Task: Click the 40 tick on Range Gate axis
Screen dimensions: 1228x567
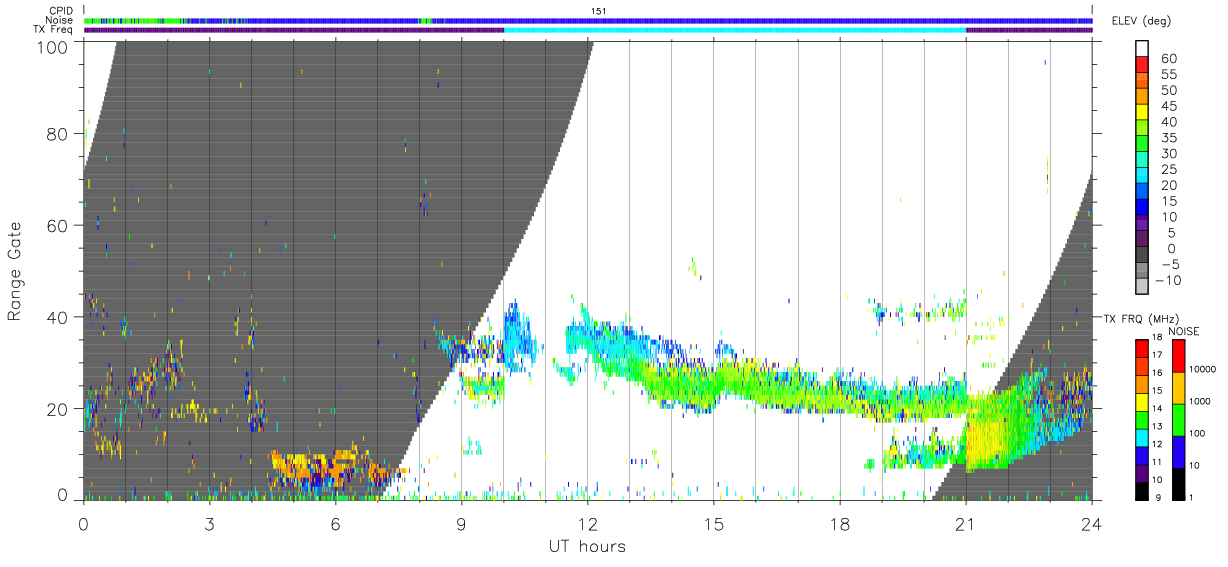Action: coord(58,317)
